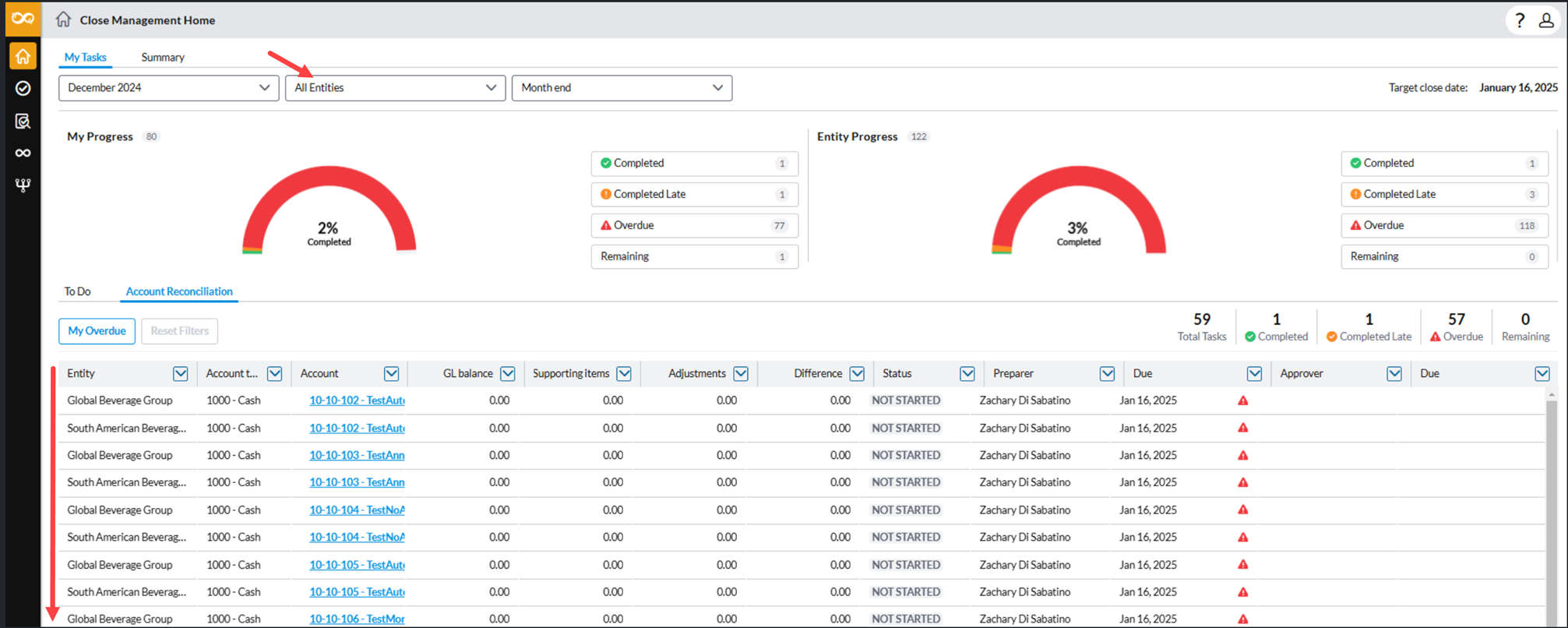1568x628 pixels.
Task: Click the orange Completed Late icon in My Progress
Action: [x=605, y=194]
